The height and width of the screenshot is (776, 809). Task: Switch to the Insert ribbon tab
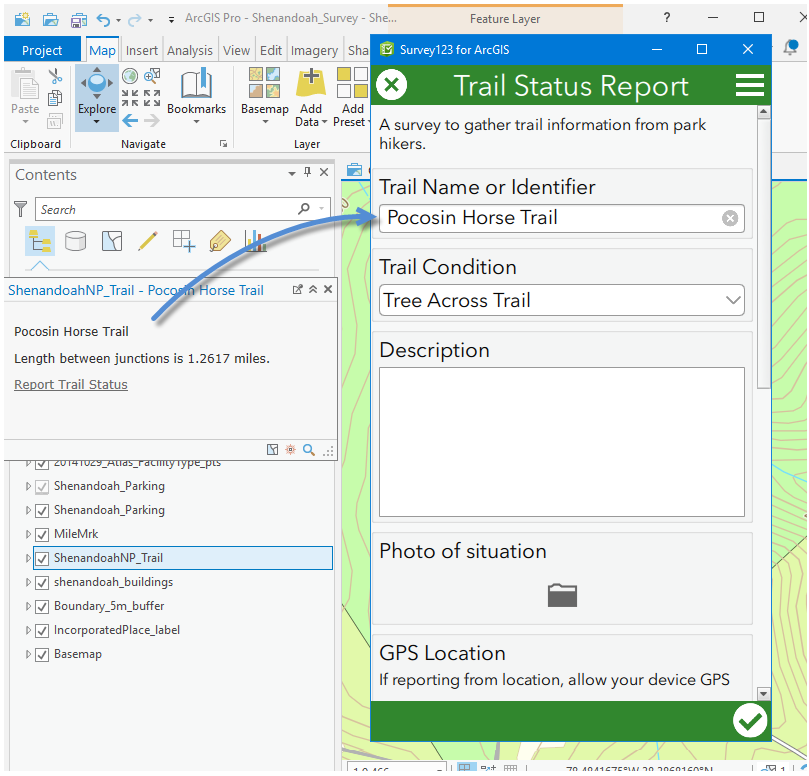coord(141,50)
